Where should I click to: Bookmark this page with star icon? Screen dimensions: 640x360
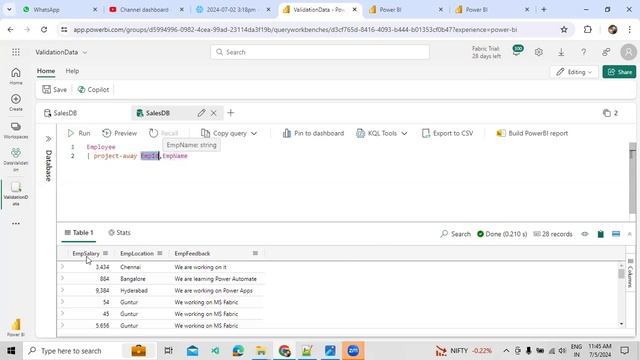click(564, 29)
